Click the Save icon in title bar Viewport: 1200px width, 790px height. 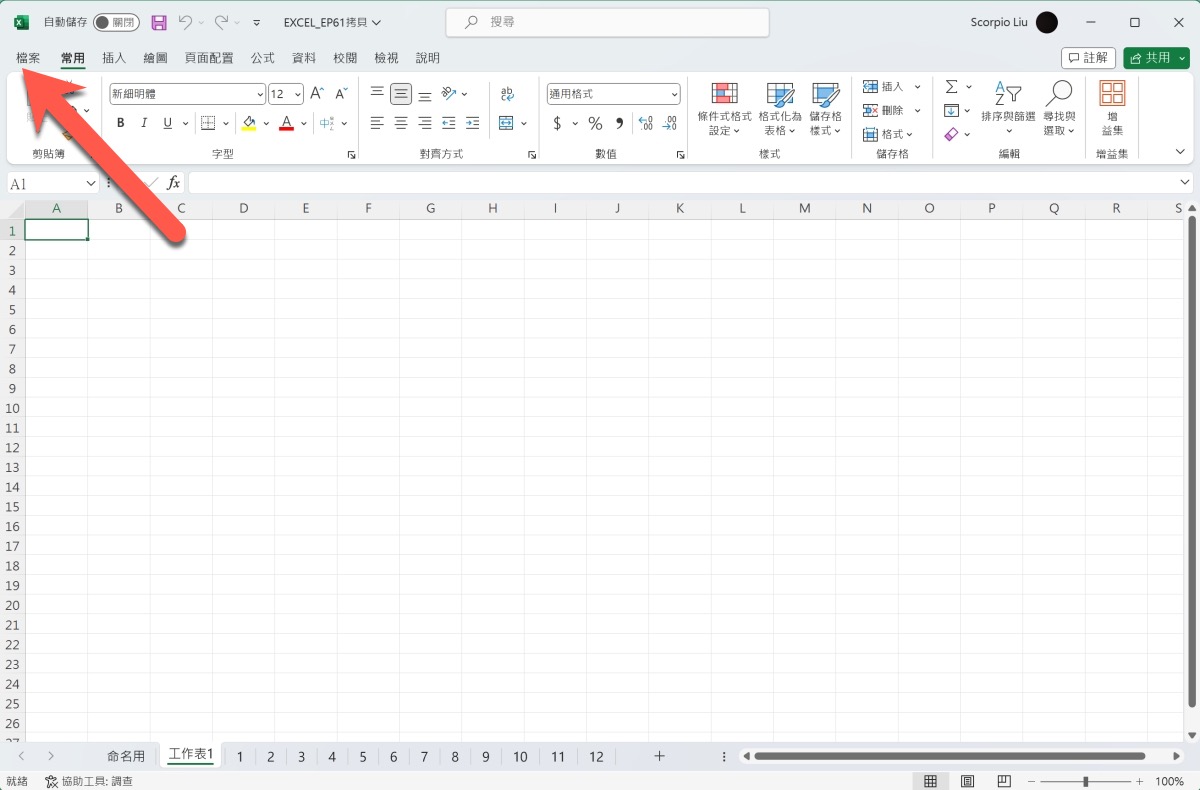click(159, 22)
